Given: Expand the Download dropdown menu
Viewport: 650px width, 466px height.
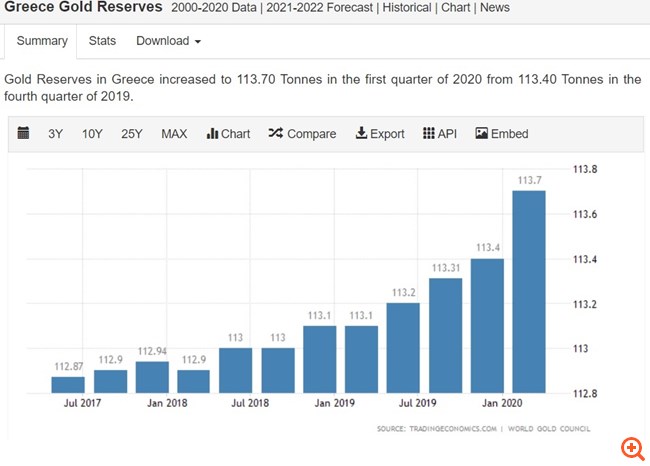Looking at the screenshot, I should coord(168,41).
